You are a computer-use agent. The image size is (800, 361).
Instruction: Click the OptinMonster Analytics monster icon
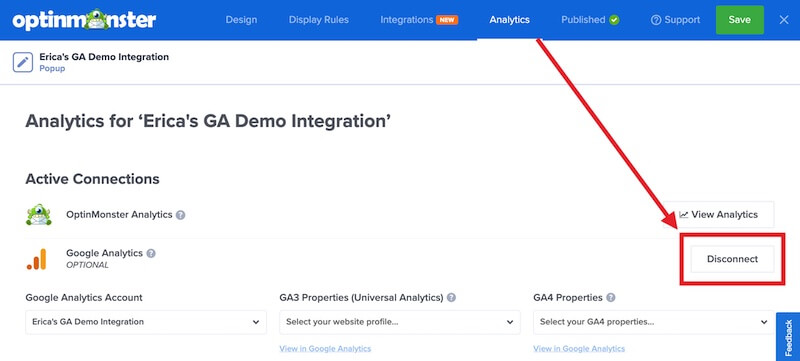[39, 215]
